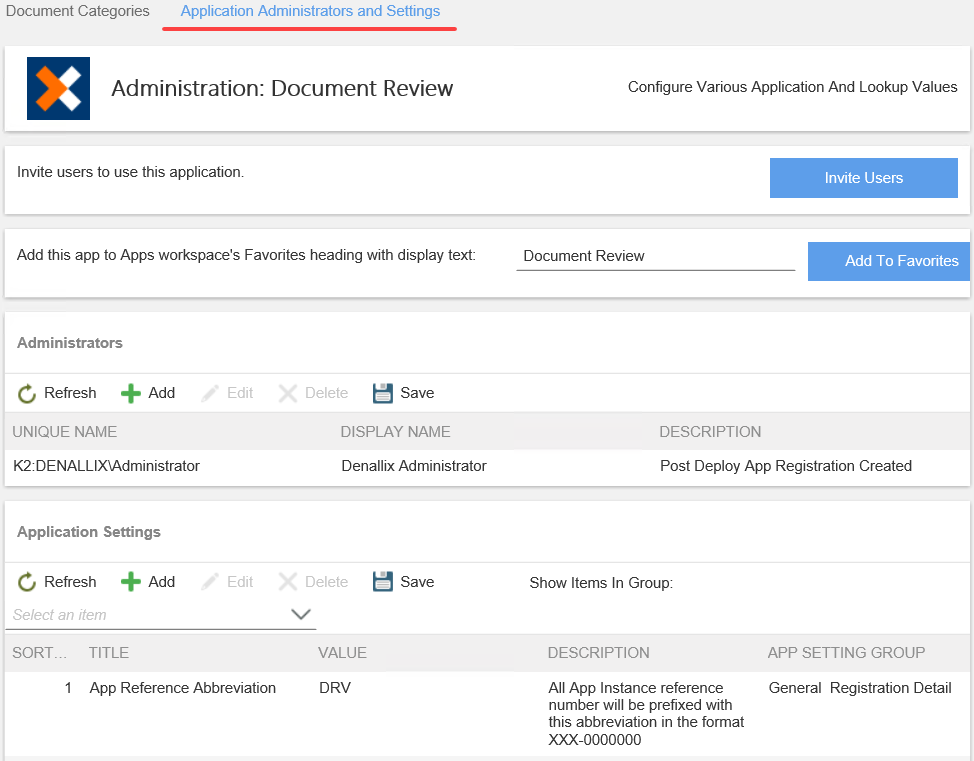Click green Add icon in Application Settings

pos(131,583)
